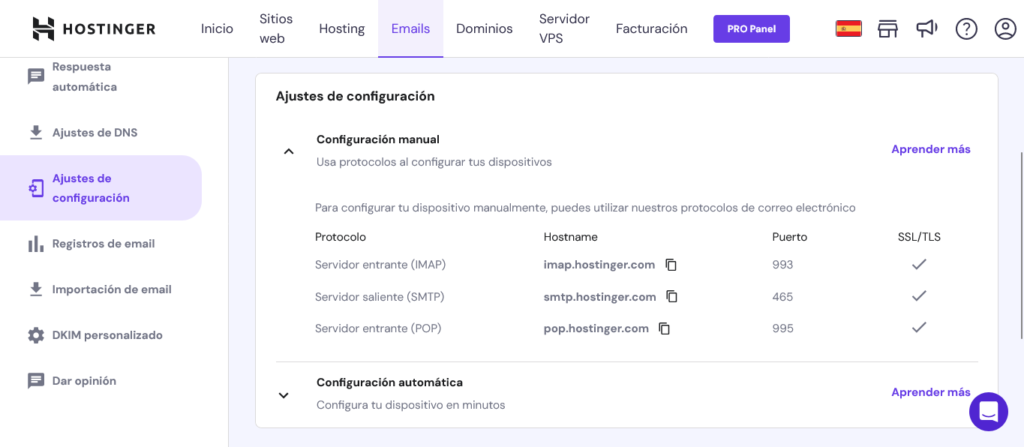Copy the smtp.hostinger.com hostname

(x=672, y=297)
